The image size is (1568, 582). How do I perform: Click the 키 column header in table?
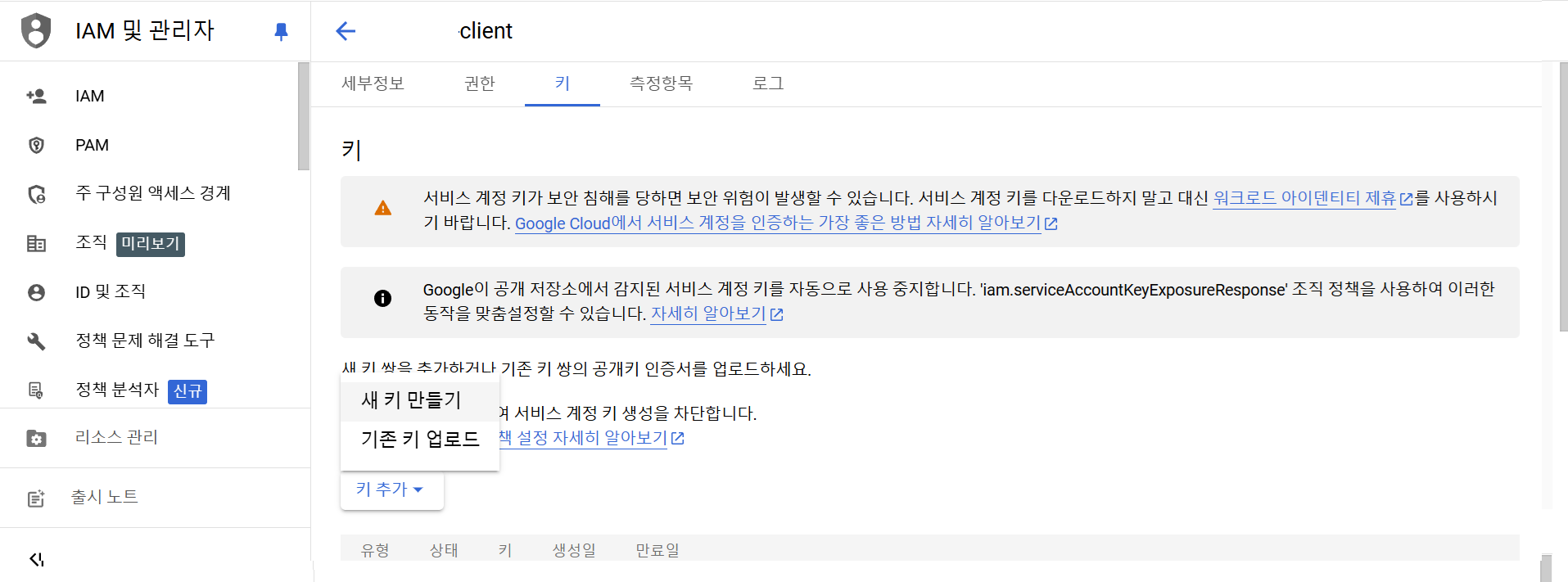tap(505, 550)
